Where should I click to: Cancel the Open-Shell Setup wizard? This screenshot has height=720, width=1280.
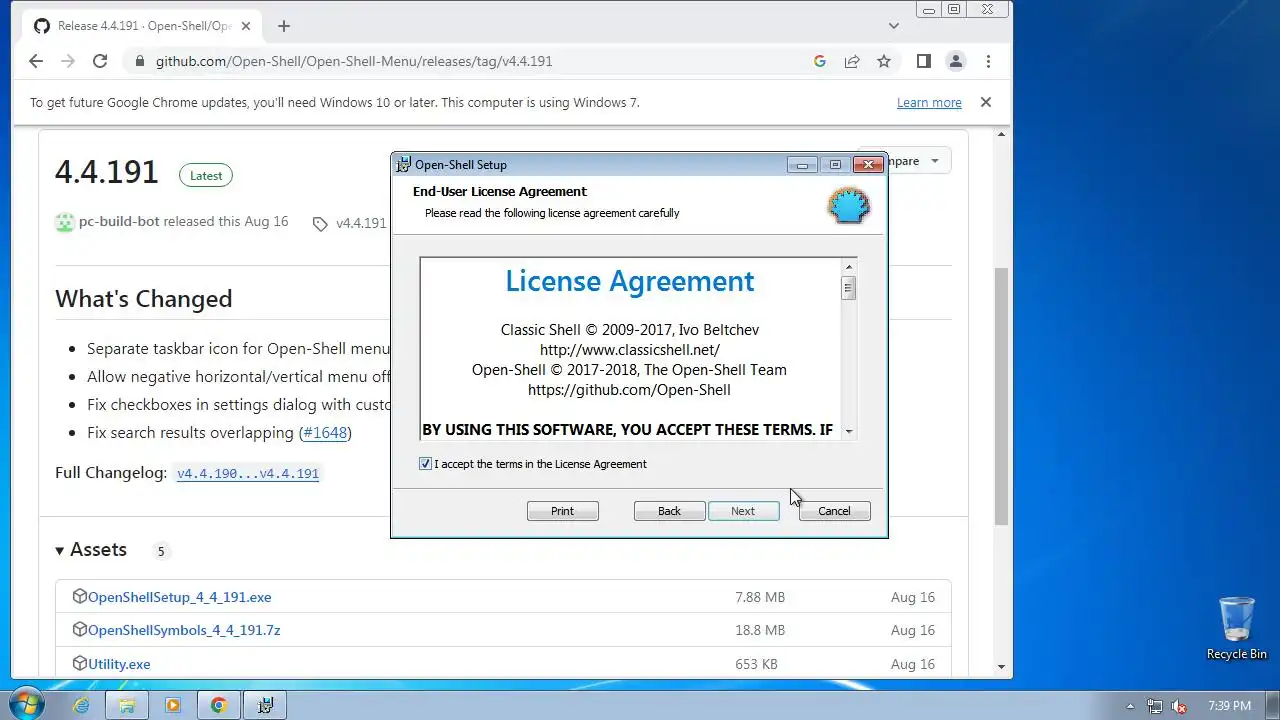pos(834,511)
